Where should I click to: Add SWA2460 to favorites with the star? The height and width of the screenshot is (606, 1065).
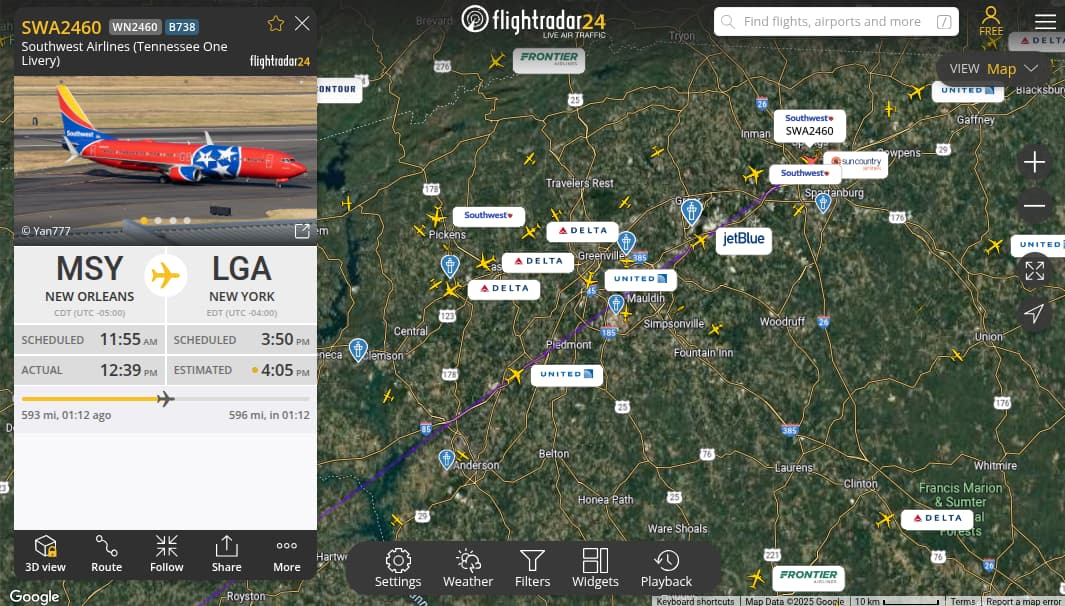[276, 24]
